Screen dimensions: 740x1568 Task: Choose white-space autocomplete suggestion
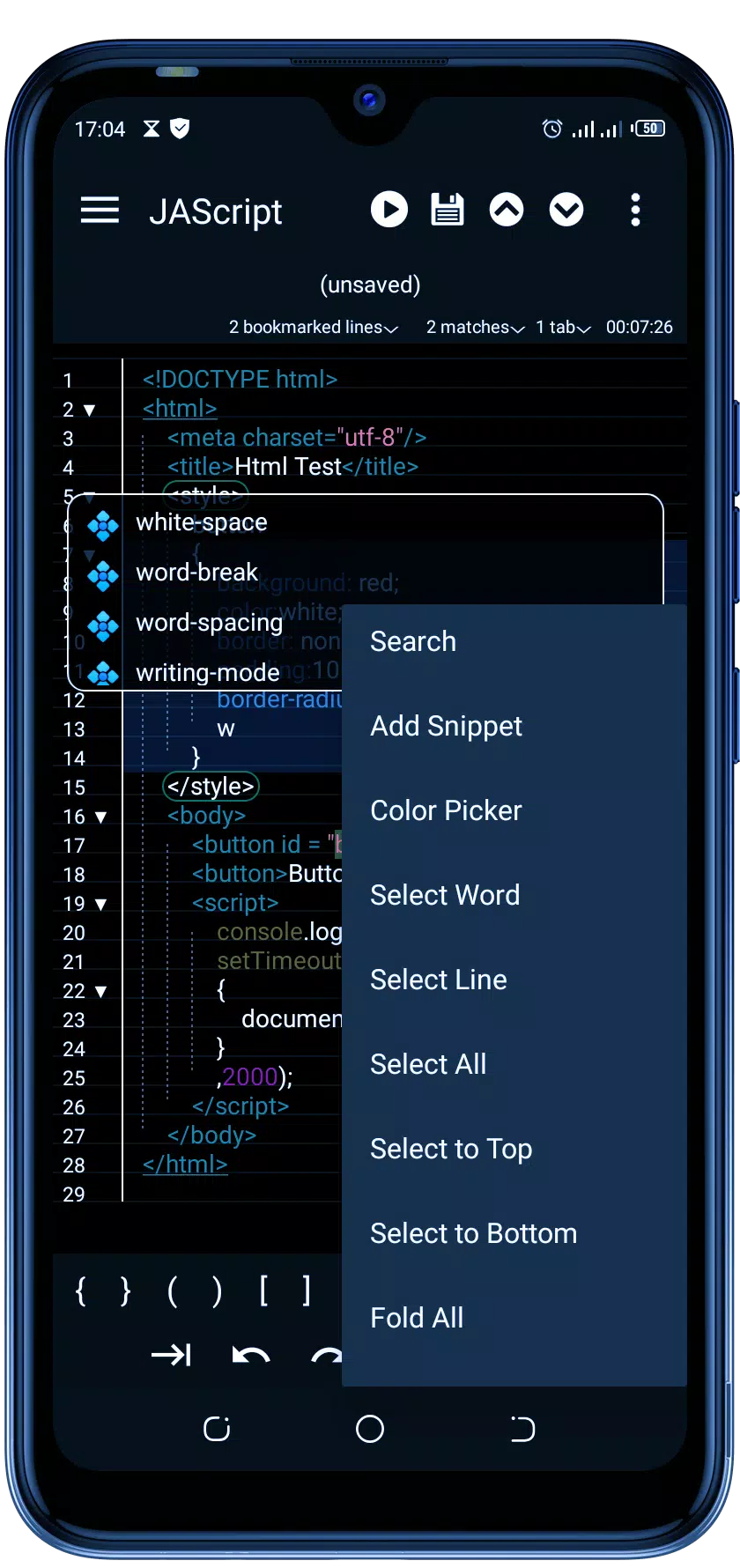[365, 523]
